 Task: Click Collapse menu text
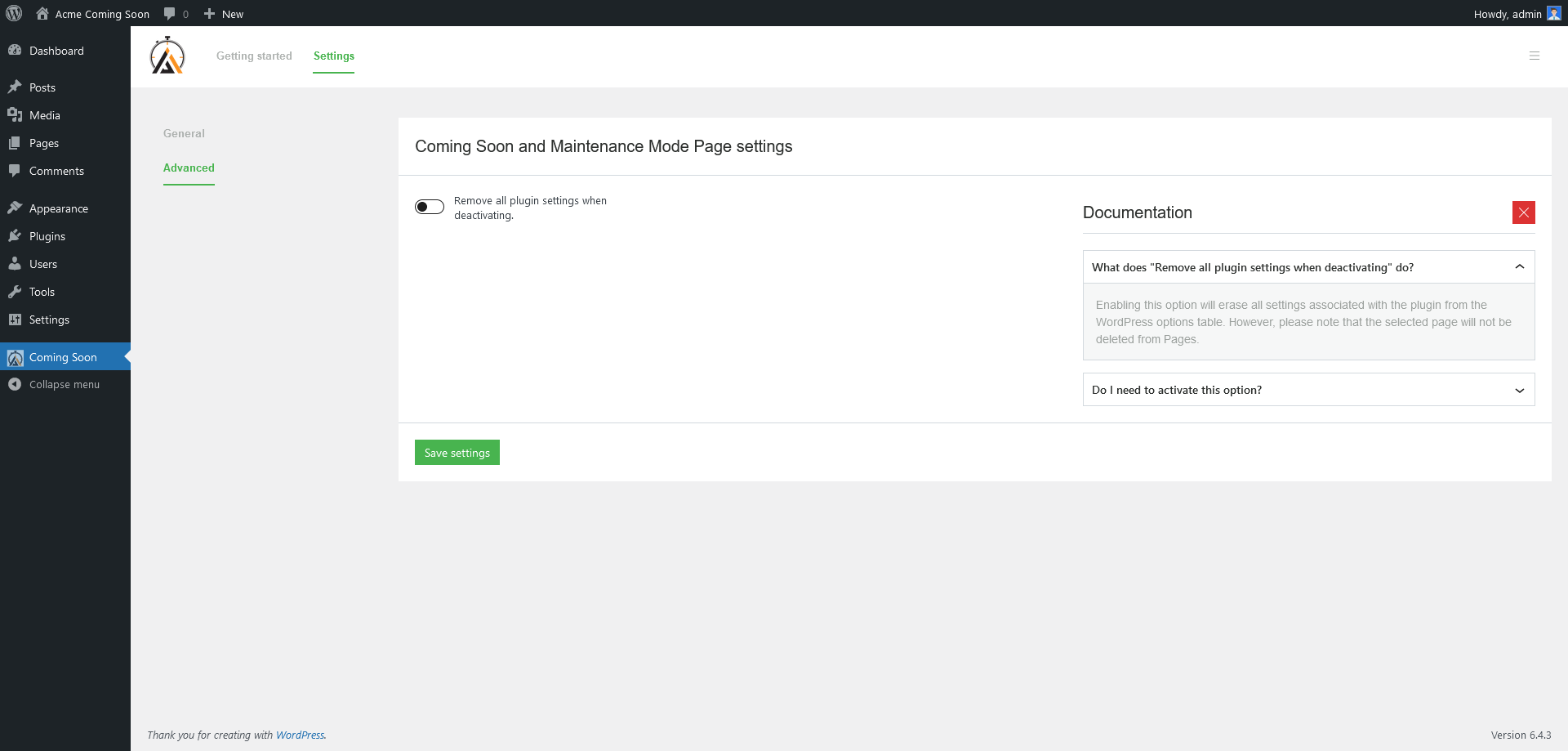coord(65,384)
